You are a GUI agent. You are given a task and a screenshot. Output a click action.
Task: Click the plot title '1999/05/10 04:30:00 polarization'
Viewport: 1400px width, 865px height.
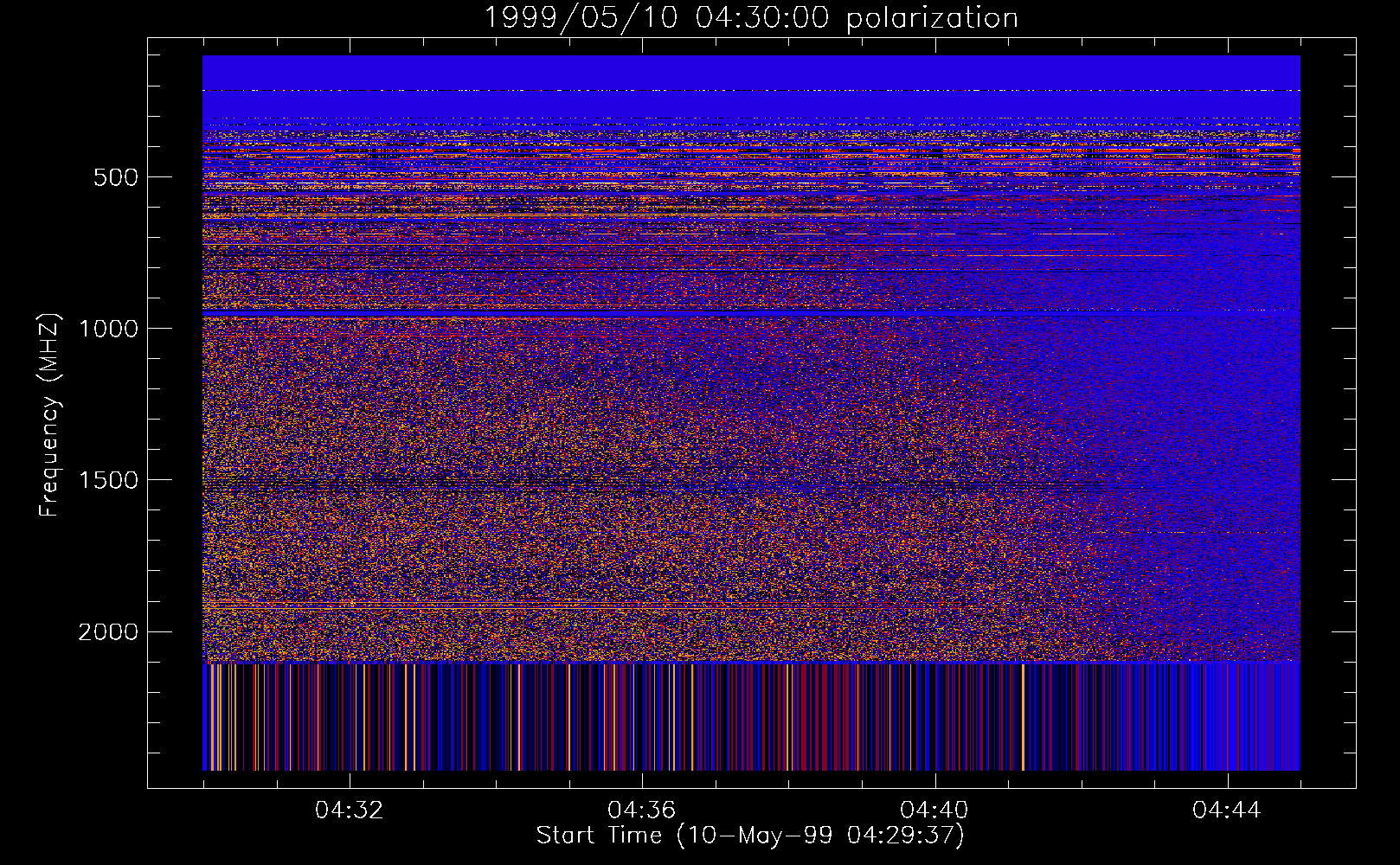tap(750, 18)
